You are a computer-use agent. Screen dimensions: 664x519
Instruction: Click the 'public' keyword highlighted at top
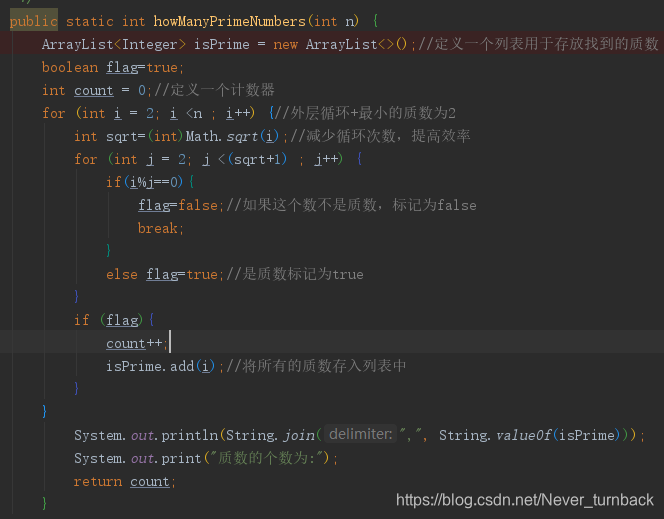pyautogui.click(x=33, y=21)
